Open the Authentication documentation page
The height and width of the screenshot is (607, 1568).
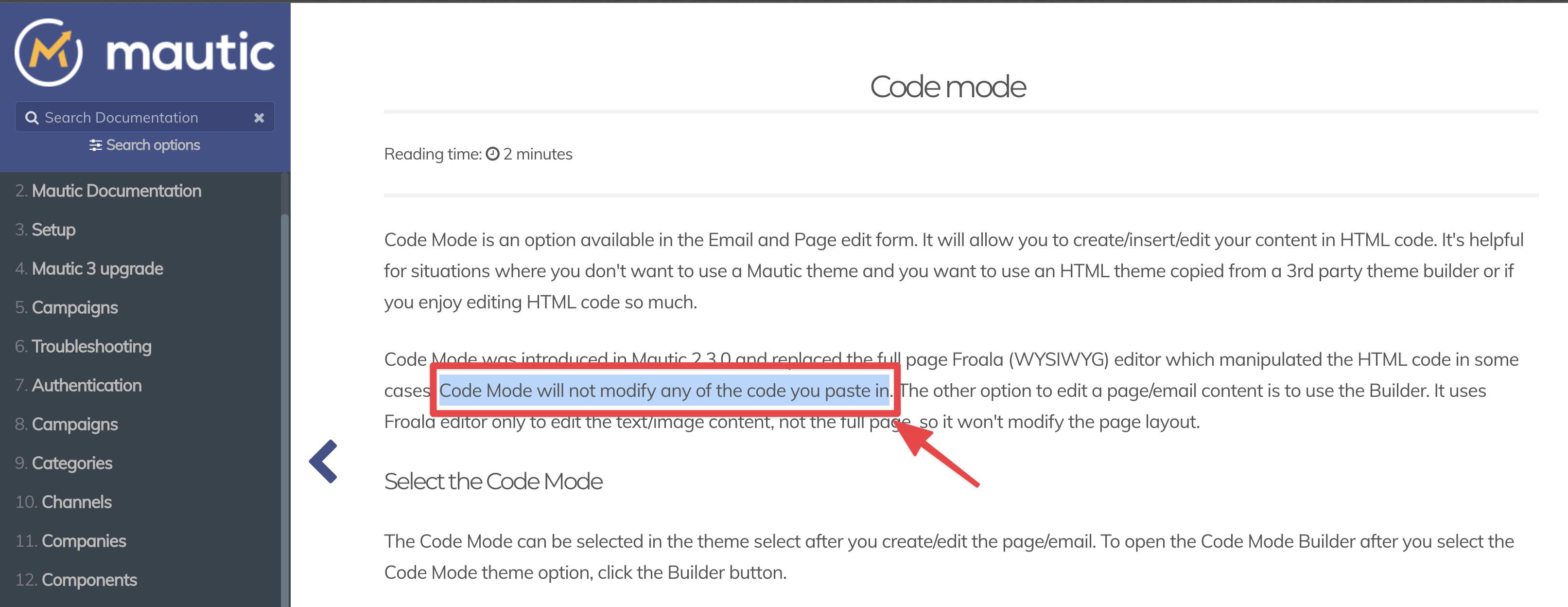pyautogui.click(x=87, y=385)
